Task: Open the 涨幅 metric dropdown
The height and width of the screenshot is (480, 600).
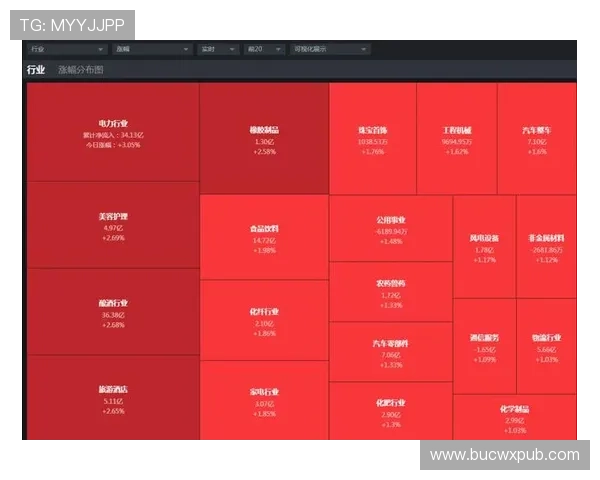Action: pyautogui.click(x=152, y=49)
